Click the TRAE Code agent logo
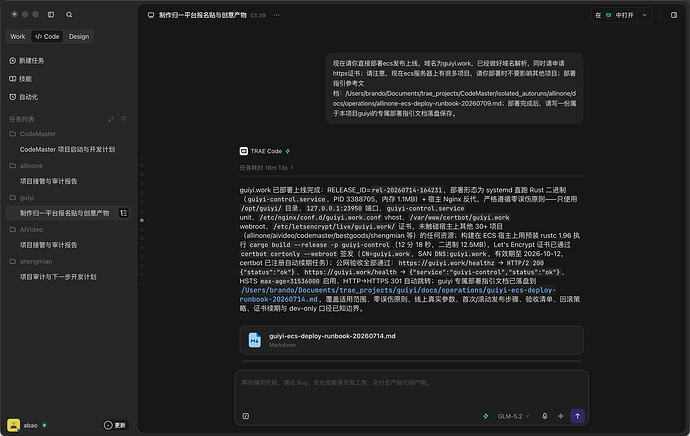 click(x=243, y=151)
